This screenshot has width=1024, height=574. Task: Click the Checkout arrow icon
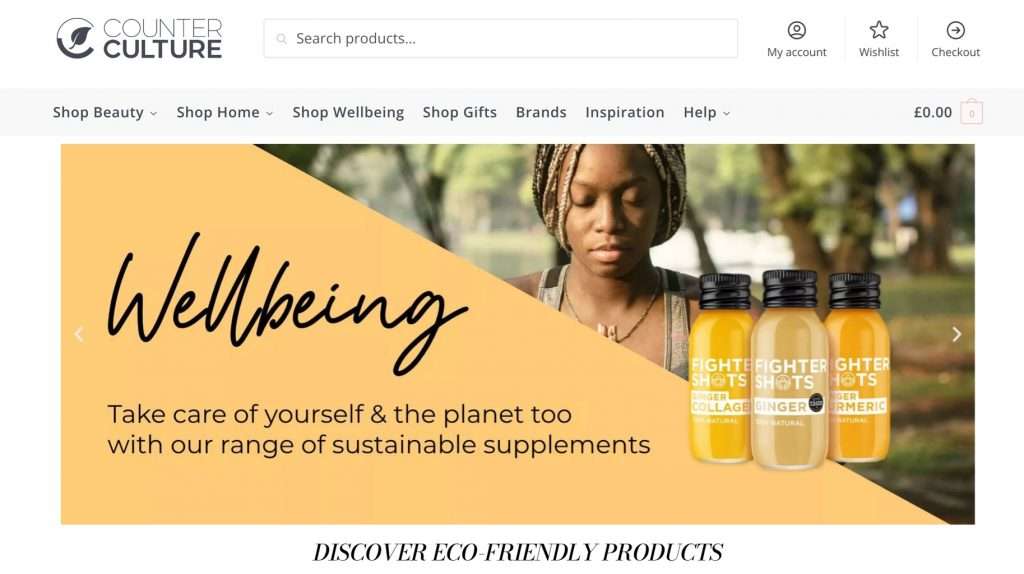(955, 30)
